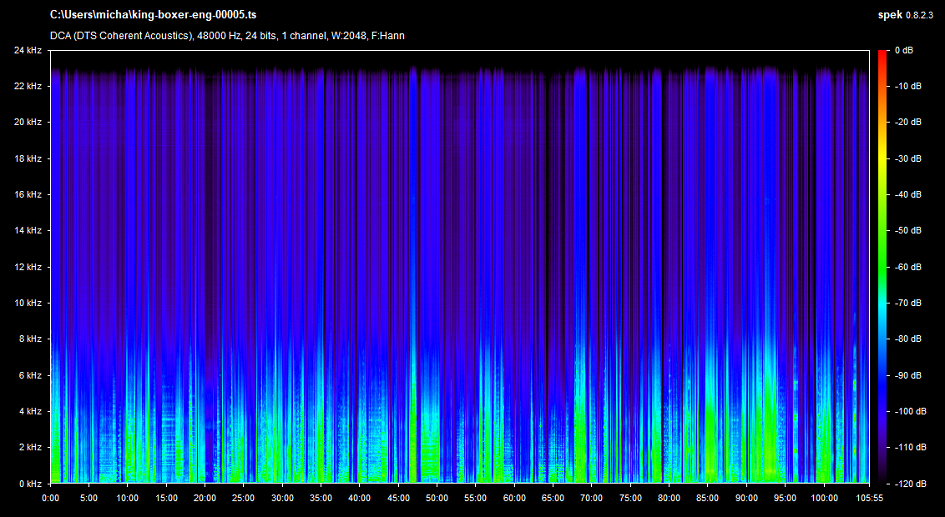Click the -60 dB legend label
945x517 pixels.
[x=909, y=267]
